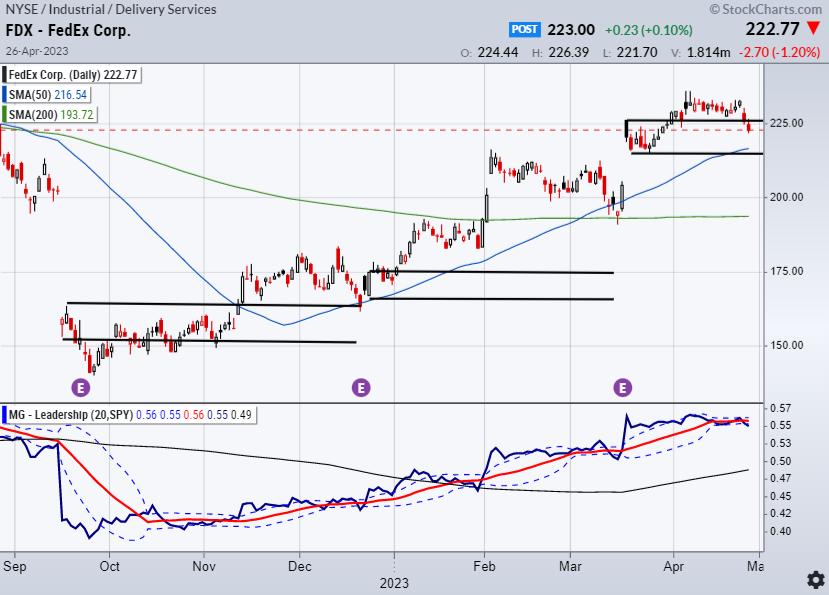Click the NYSE / Industrial / Delivery Services breadcrumb

[110, 10]
